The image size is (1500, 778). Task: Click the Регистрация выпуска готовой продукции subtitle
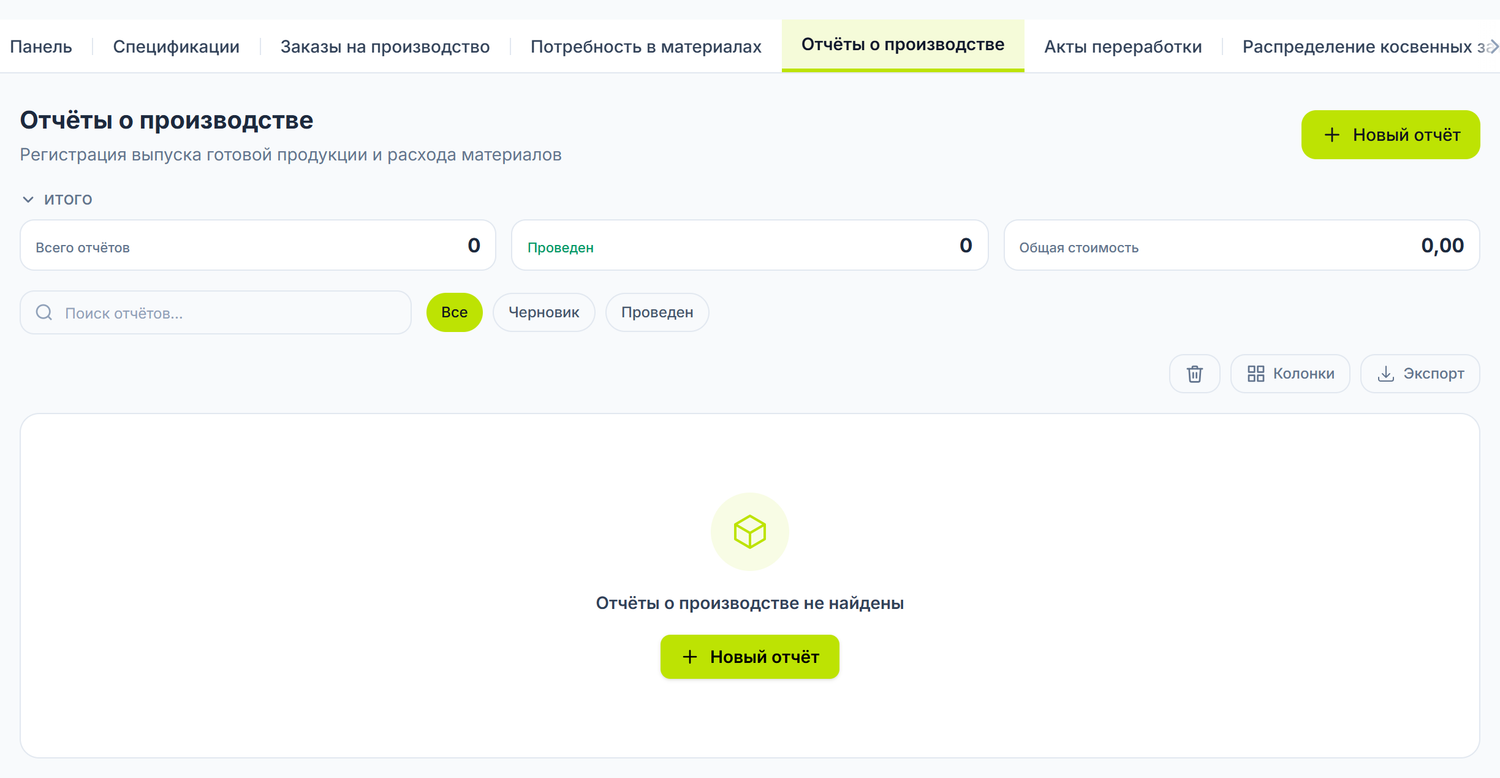click(291, 155)
